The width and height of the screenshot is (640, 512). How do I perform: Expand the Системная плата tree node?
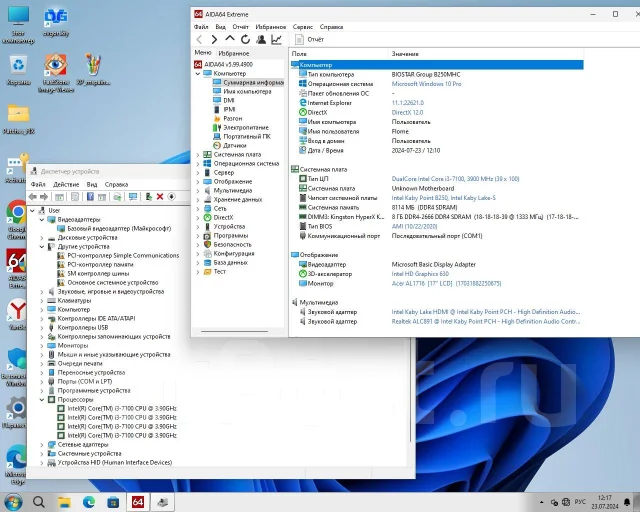click(x=198, y=154)
